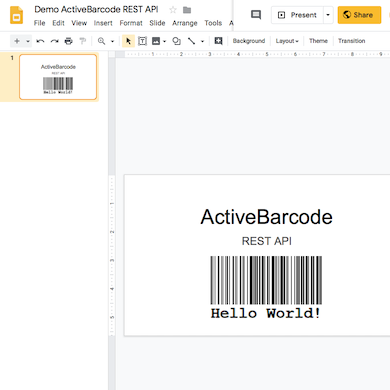Open the File menu
The image size is (390, 390).
[x=39, y=23]
